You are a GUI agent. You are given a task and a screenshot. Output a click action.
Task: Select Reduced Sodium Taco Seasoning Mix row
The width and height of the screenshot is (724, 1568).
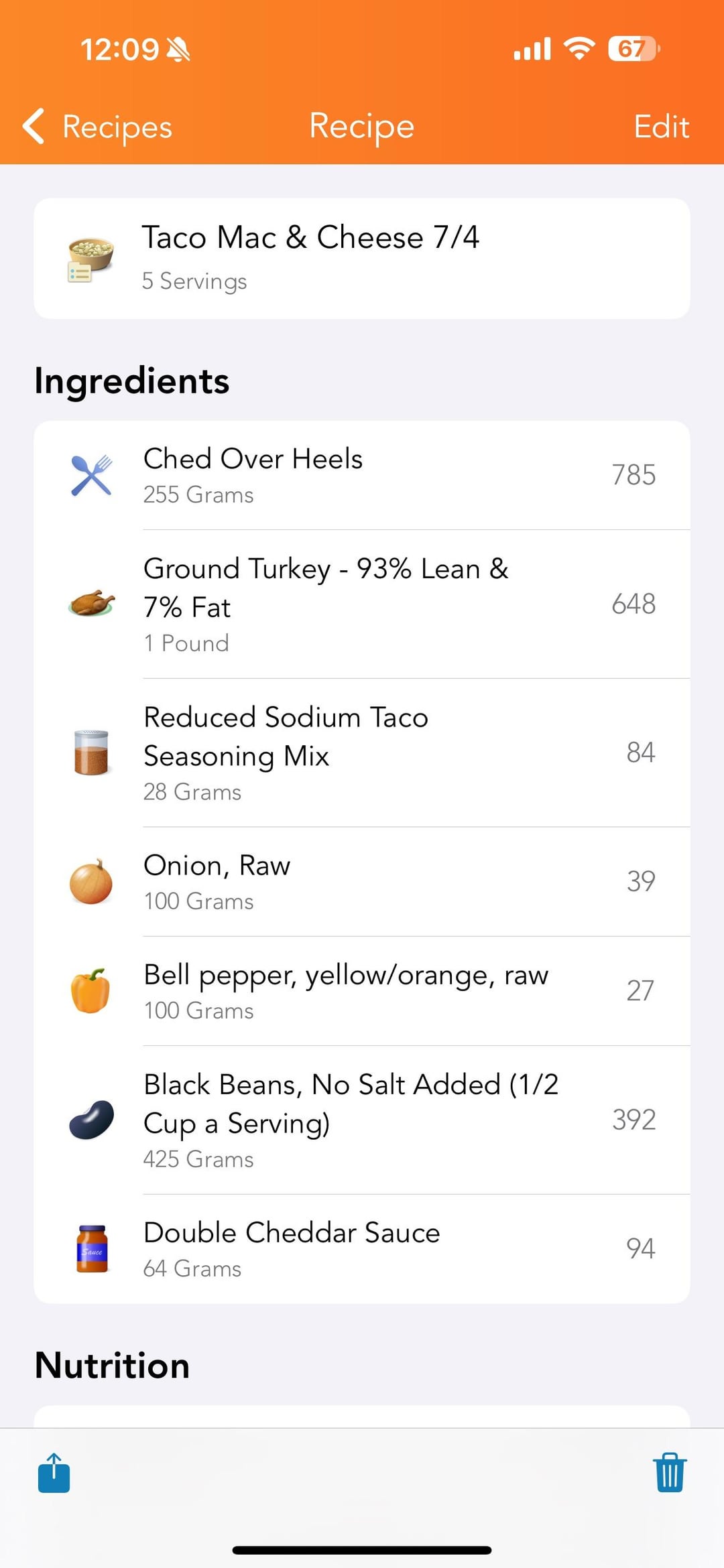coord(362,752)
